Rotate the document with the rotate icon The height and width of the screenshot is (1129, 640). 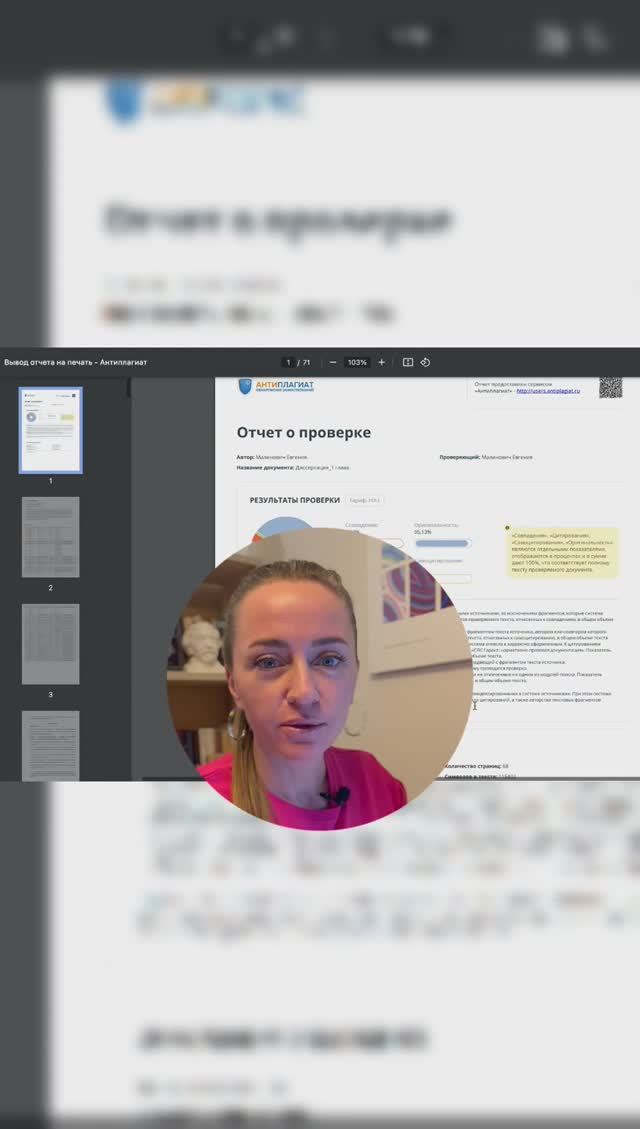click(425, 362)
